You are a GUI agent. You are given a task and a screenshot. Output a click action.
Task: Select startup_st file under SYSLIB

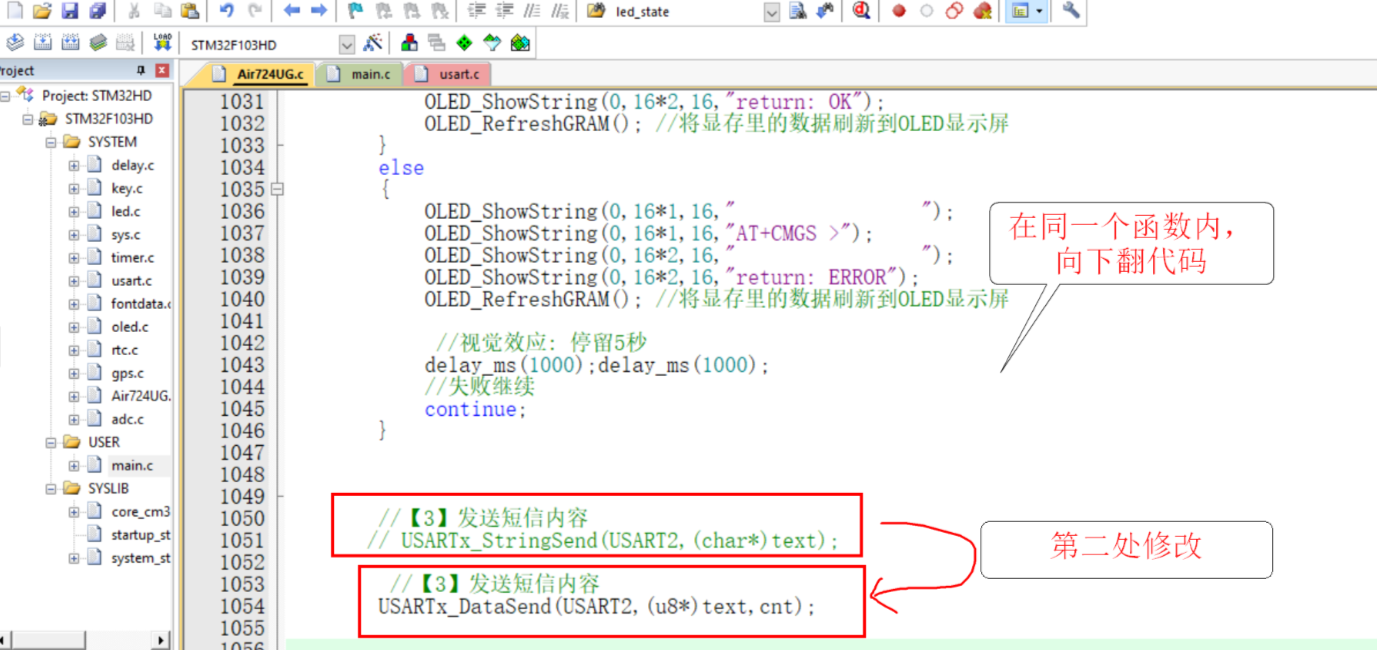(x=140, y=535)
